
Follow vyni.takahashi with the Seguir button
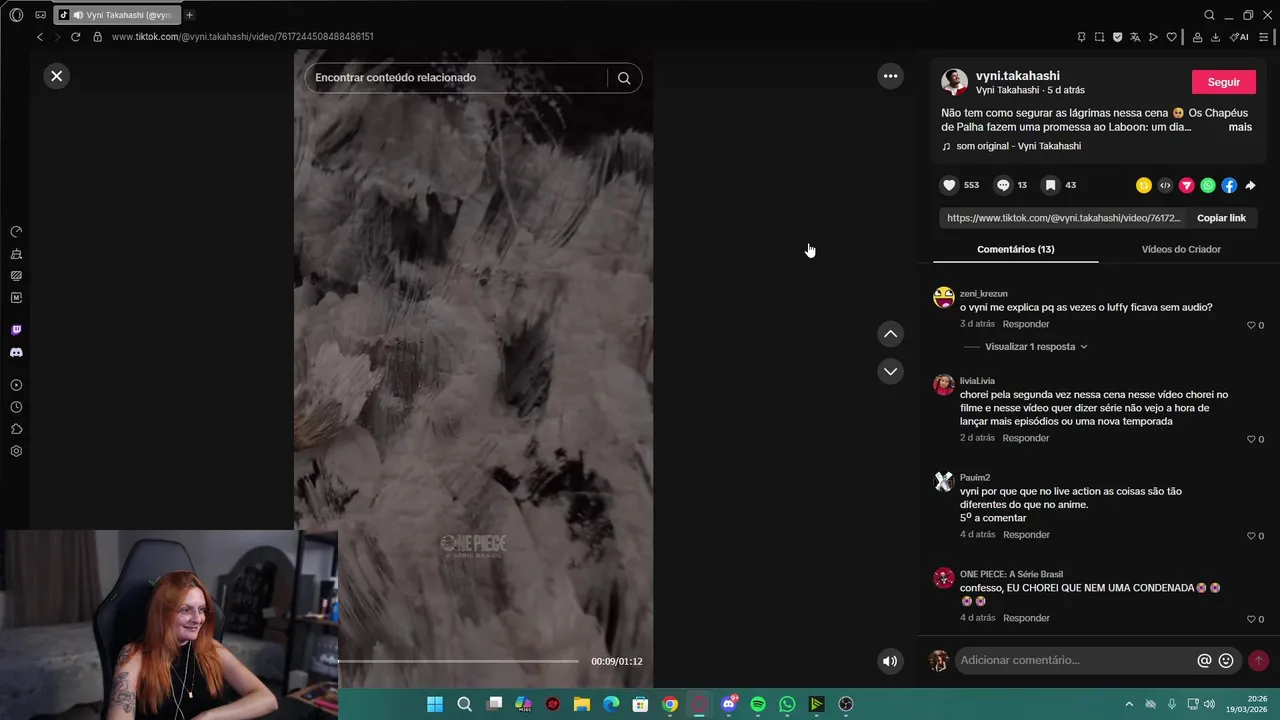point(1223,82)
